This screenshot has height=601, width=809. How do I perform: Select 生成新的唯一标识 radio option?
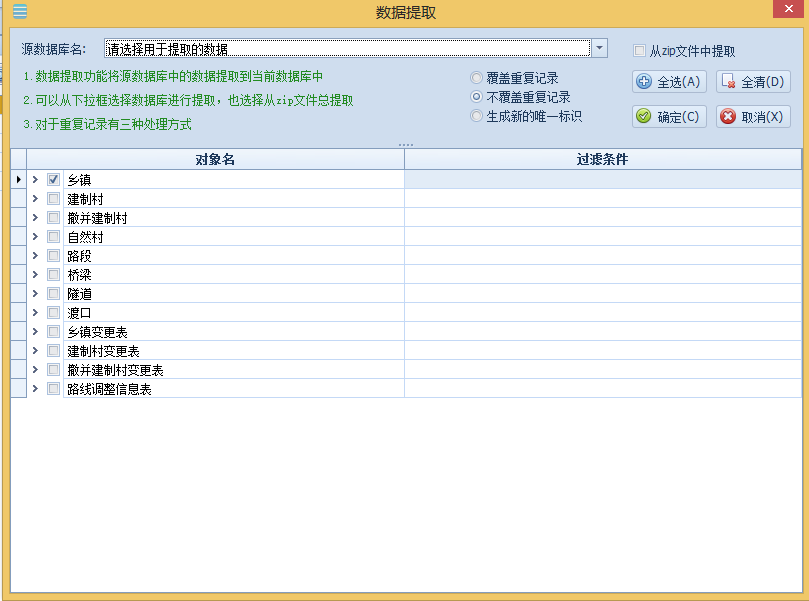point(476,116)
